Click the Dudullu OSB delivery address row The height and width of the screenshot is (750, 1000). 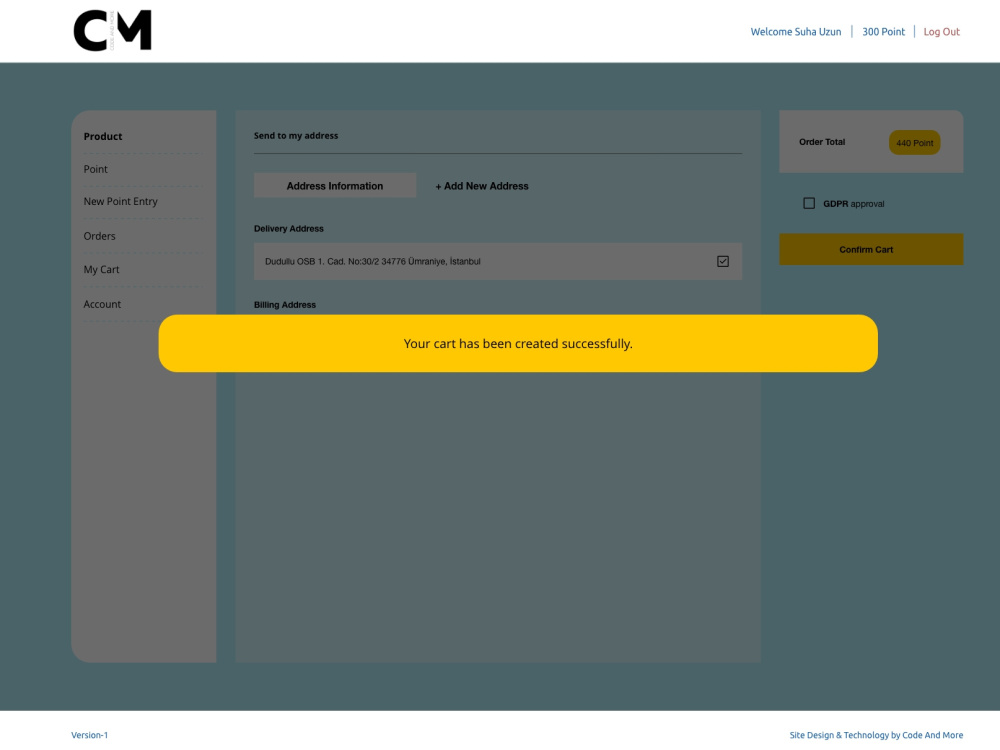(497, 261)
